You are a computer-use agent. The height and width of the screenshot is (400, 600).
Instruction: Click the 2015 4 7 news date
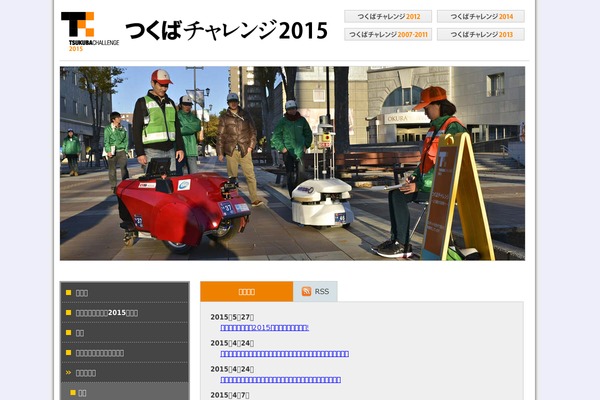tap(230, 395)
